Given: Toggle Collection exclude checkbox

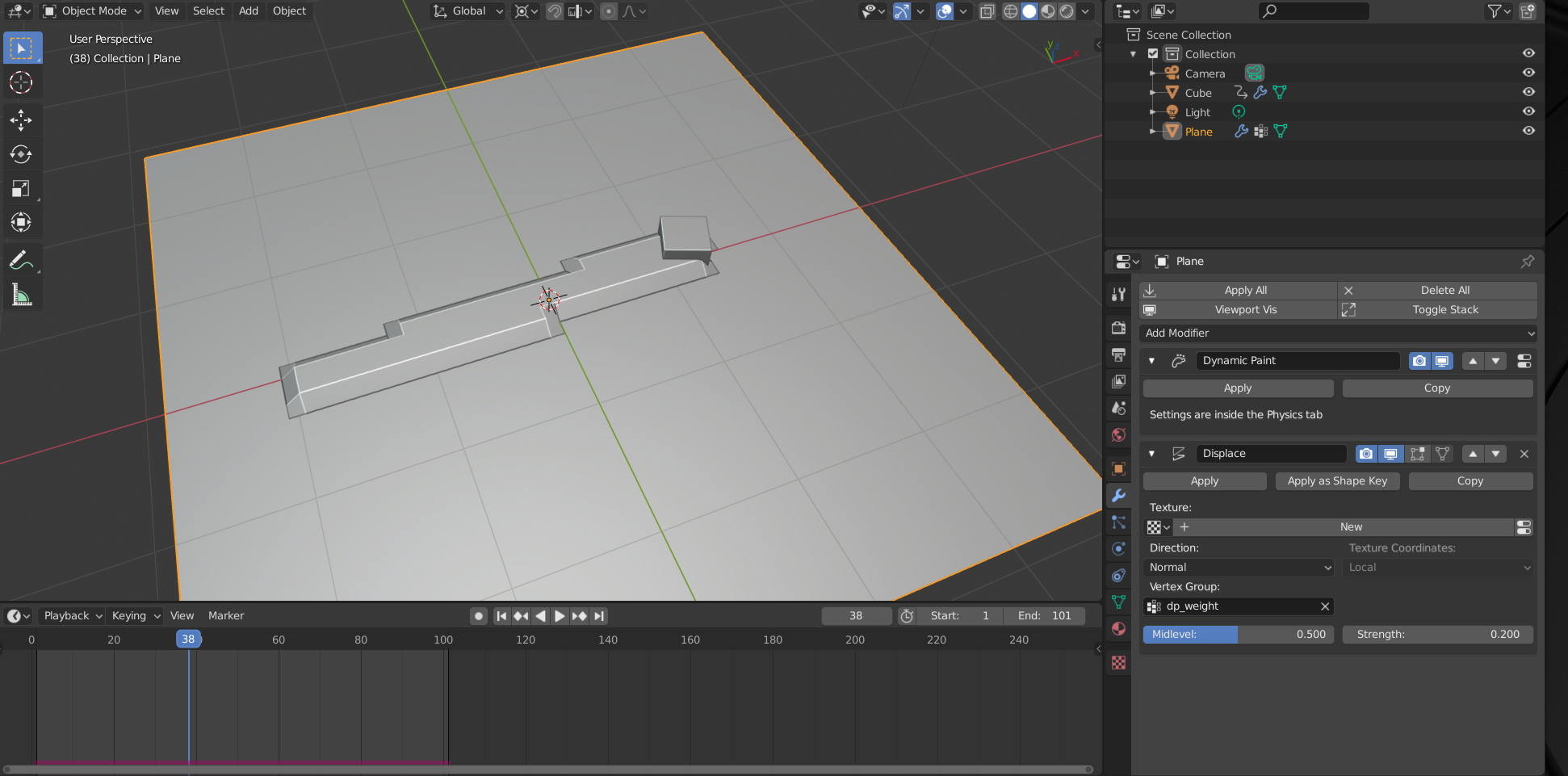Looking at the screenshot, I should 1153,54.
